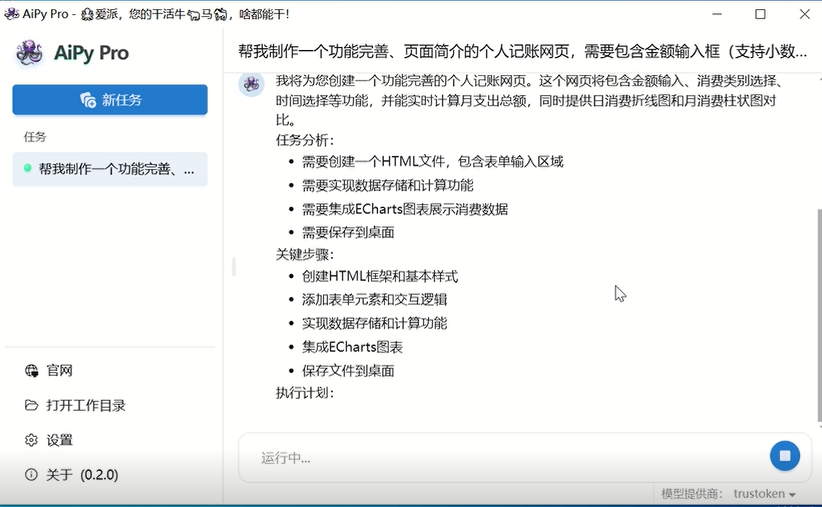Click the task title header at top
The width and height of the screenshot is (822, 507).
tap(522, 51)
